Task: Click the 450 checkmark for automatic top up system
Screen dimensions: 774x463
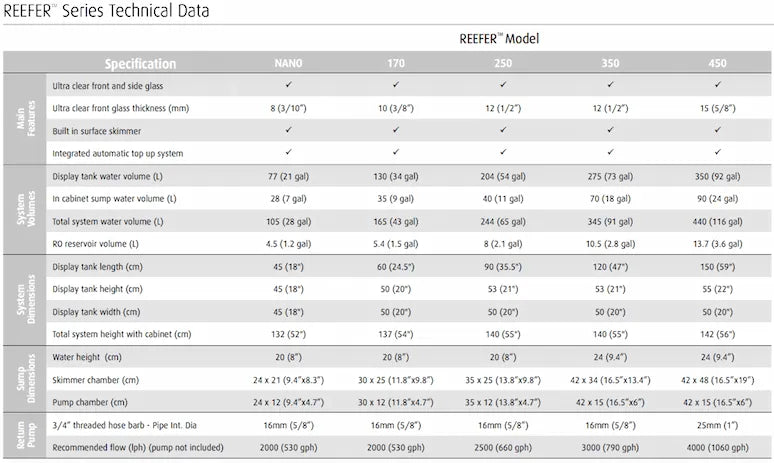Action: pyautogui.click(x=717, y=151)
